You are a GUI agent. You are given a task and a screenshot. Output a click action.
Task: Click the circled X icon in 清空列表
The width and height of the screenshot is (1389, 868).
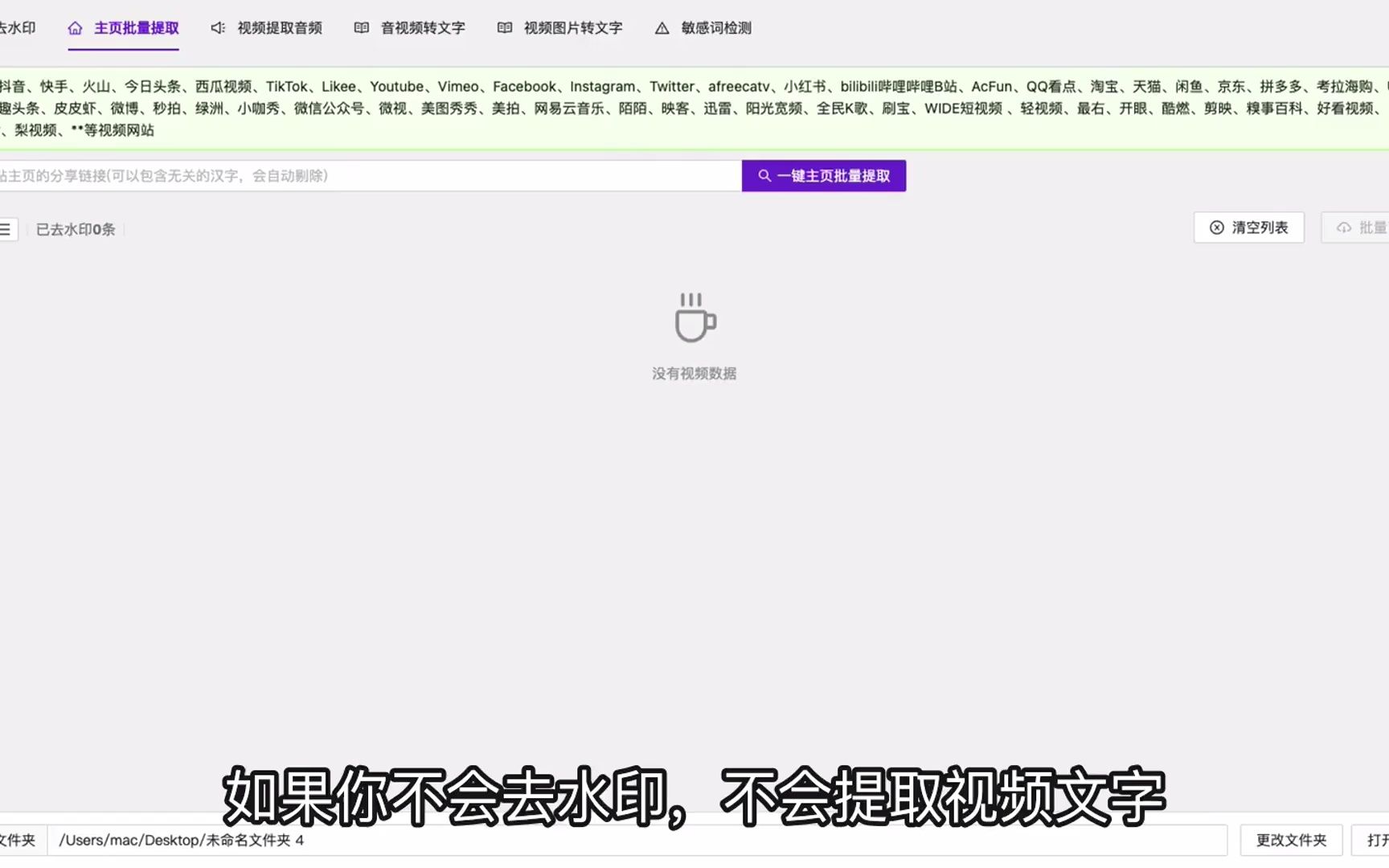point(1217,227)
